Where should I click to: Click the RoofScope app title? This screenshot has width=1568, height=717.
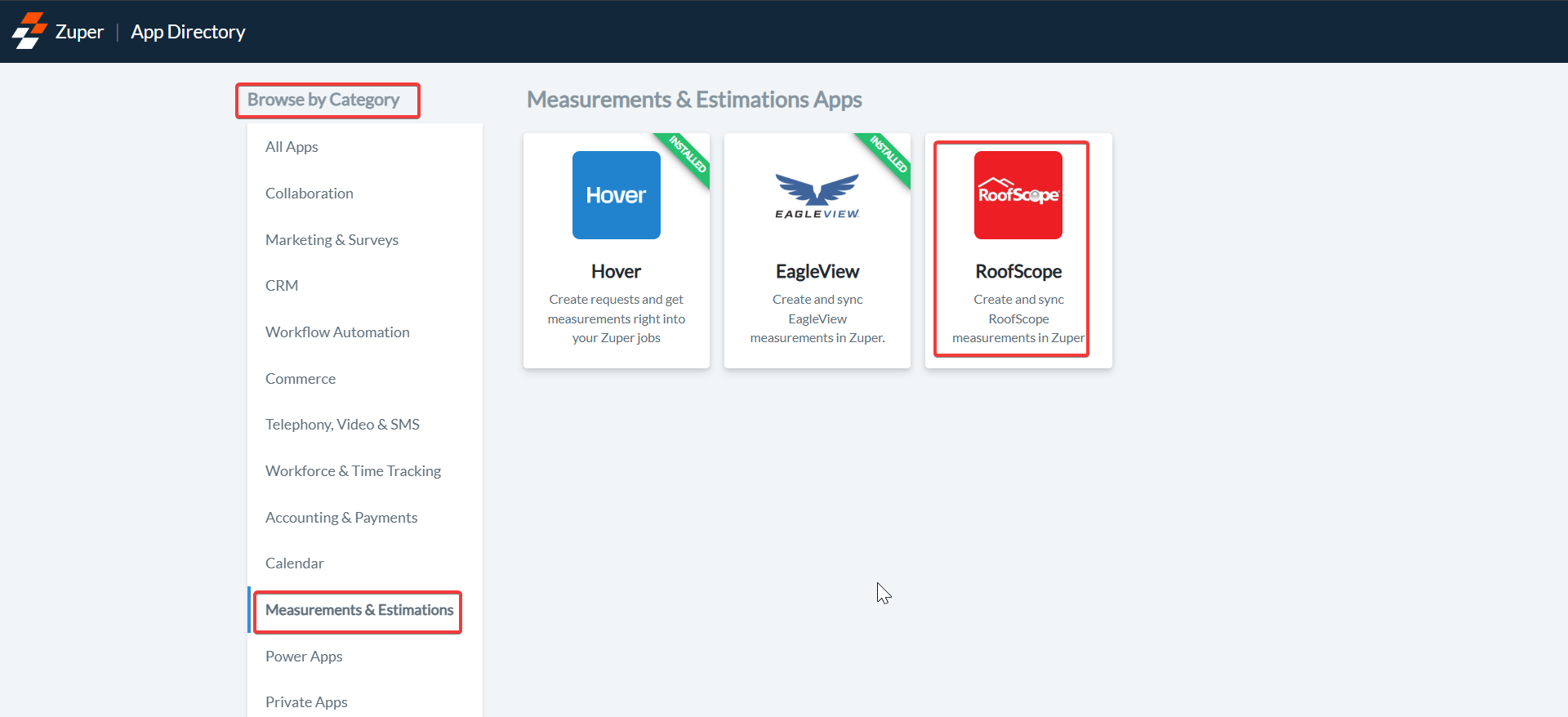tap(1018, 271)
